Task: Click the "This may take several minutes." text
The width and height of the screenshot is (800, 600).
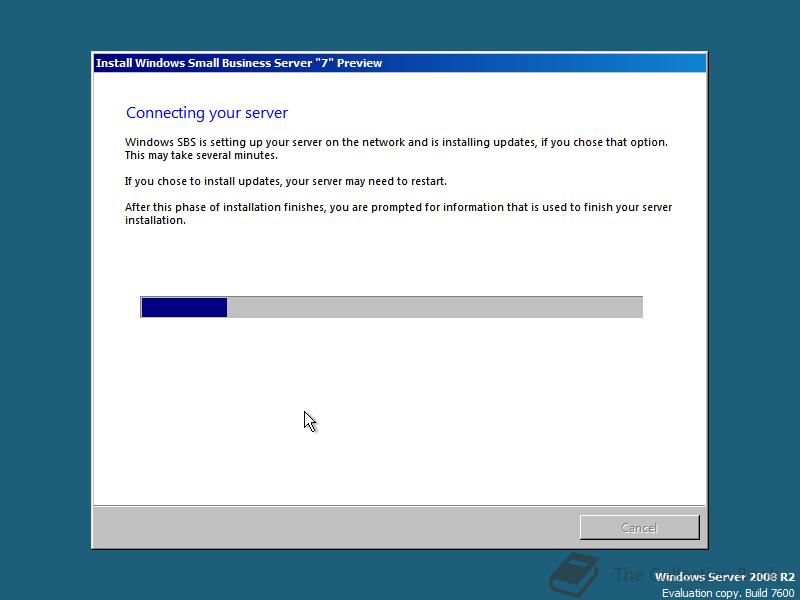Action: pyautogui.click(x=201, y=155)
